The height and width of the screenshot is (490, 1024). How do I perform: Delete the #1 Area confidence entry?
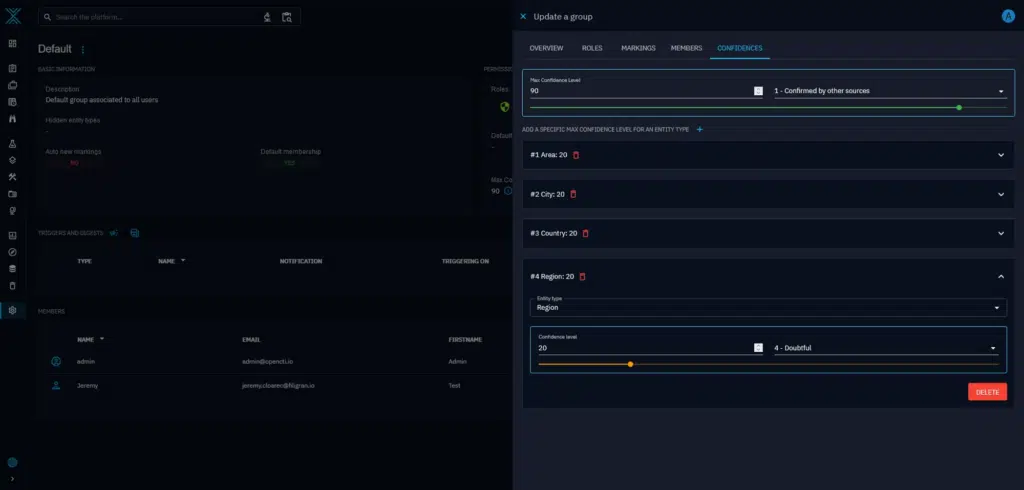[576, 155]
